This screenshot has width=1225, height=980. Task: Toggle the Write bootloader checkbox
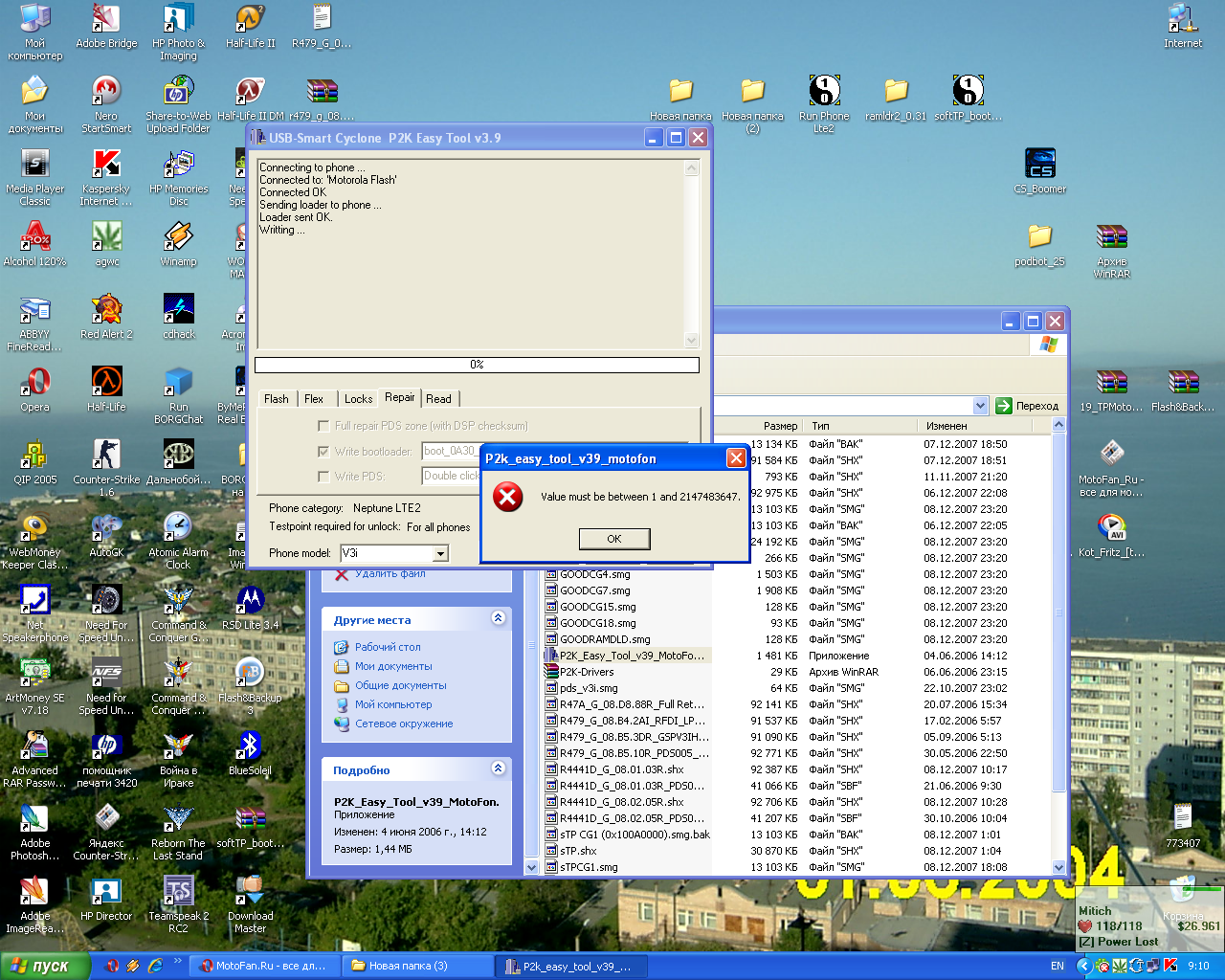tap(323, 451)
